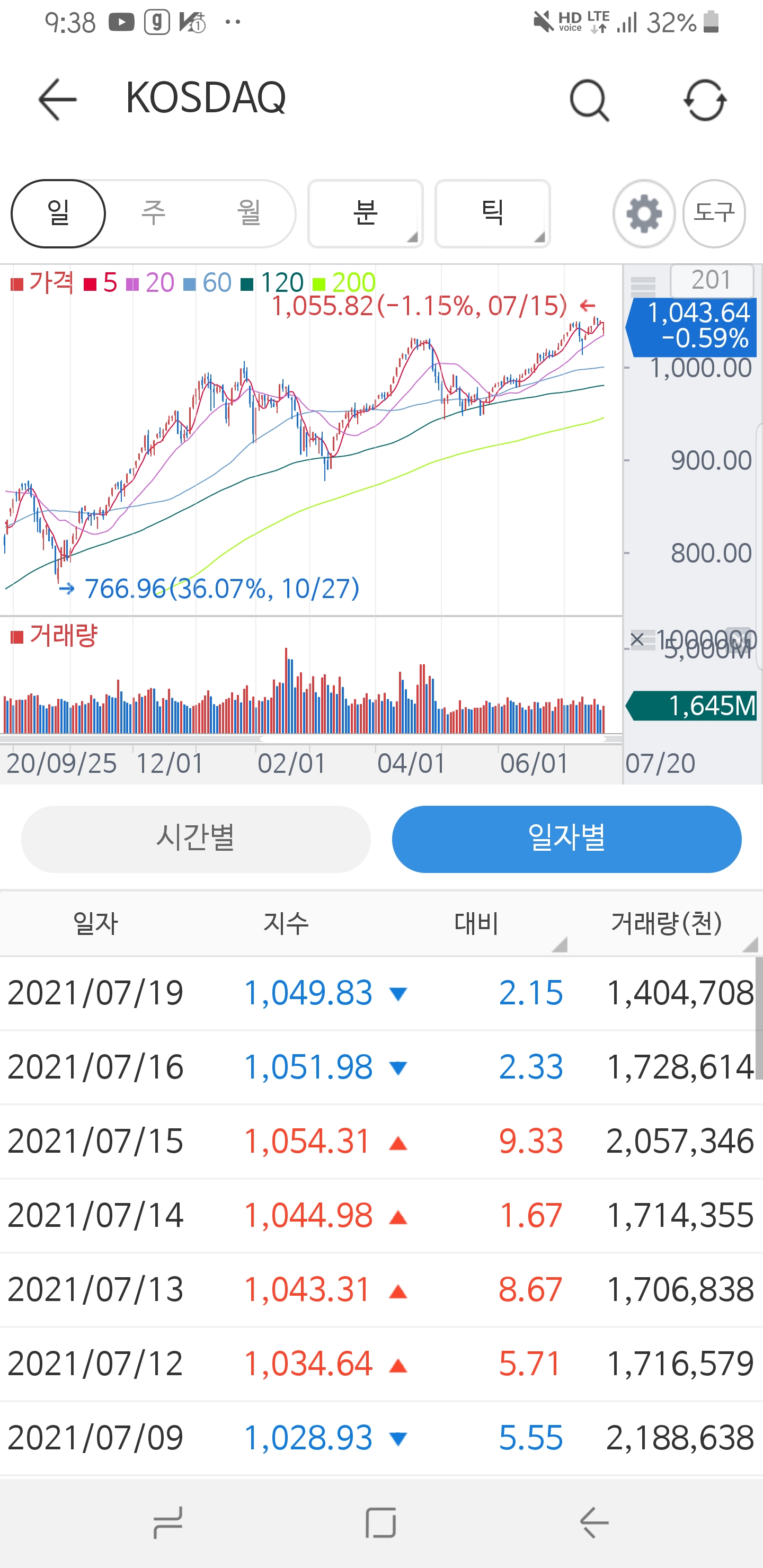Toggle the 5-day moving average legend
763x1568 pixels.
101,283
